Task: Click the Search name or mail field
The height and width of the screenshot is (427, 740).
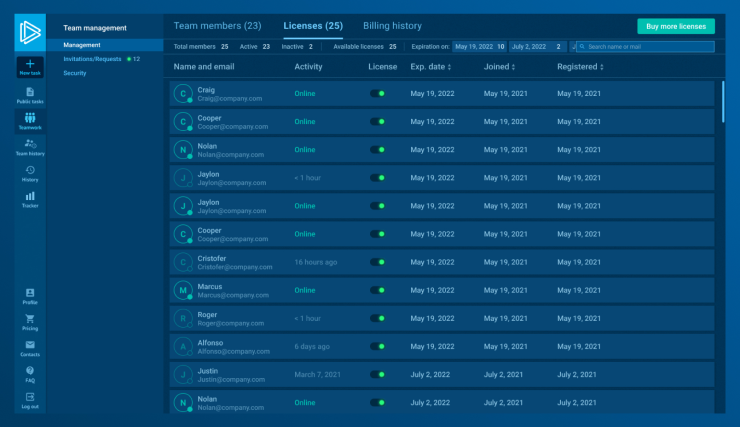Action: click(648, 46)
